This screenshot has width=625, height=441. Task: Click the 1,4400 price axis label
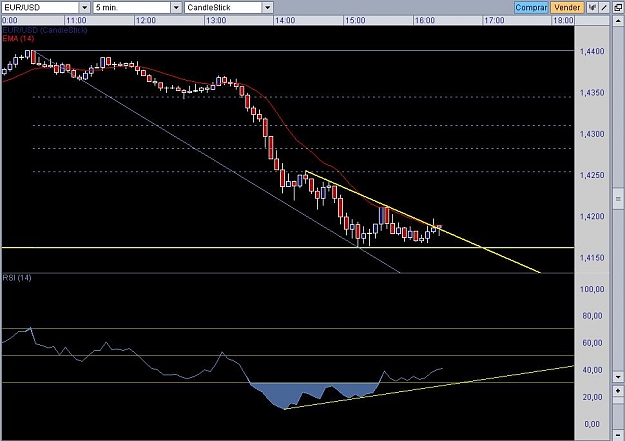tap(592, 51)
